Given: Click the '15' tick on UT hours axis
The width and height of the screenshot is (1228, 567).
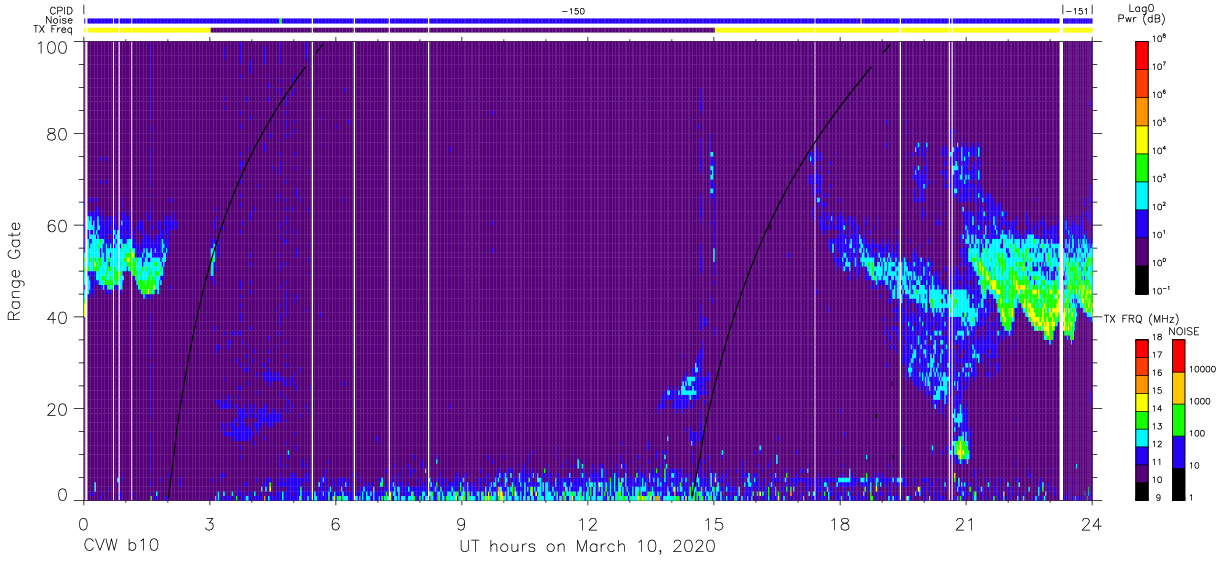Looking at the screenshot, I should [x=714, y=524].
